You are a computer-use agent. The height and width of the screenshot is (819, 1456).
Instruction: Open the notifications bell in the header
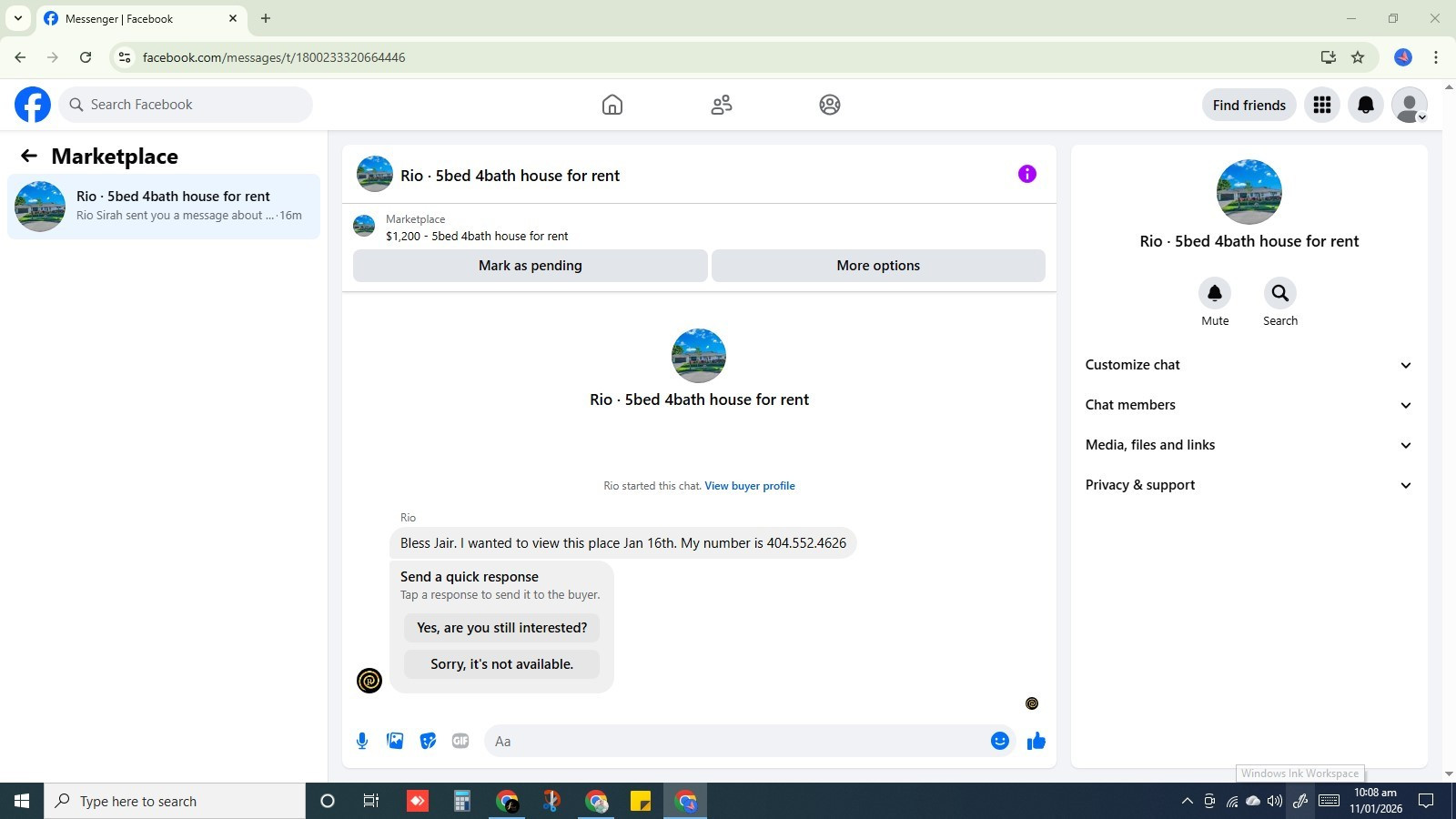(x=1366, y=105)
